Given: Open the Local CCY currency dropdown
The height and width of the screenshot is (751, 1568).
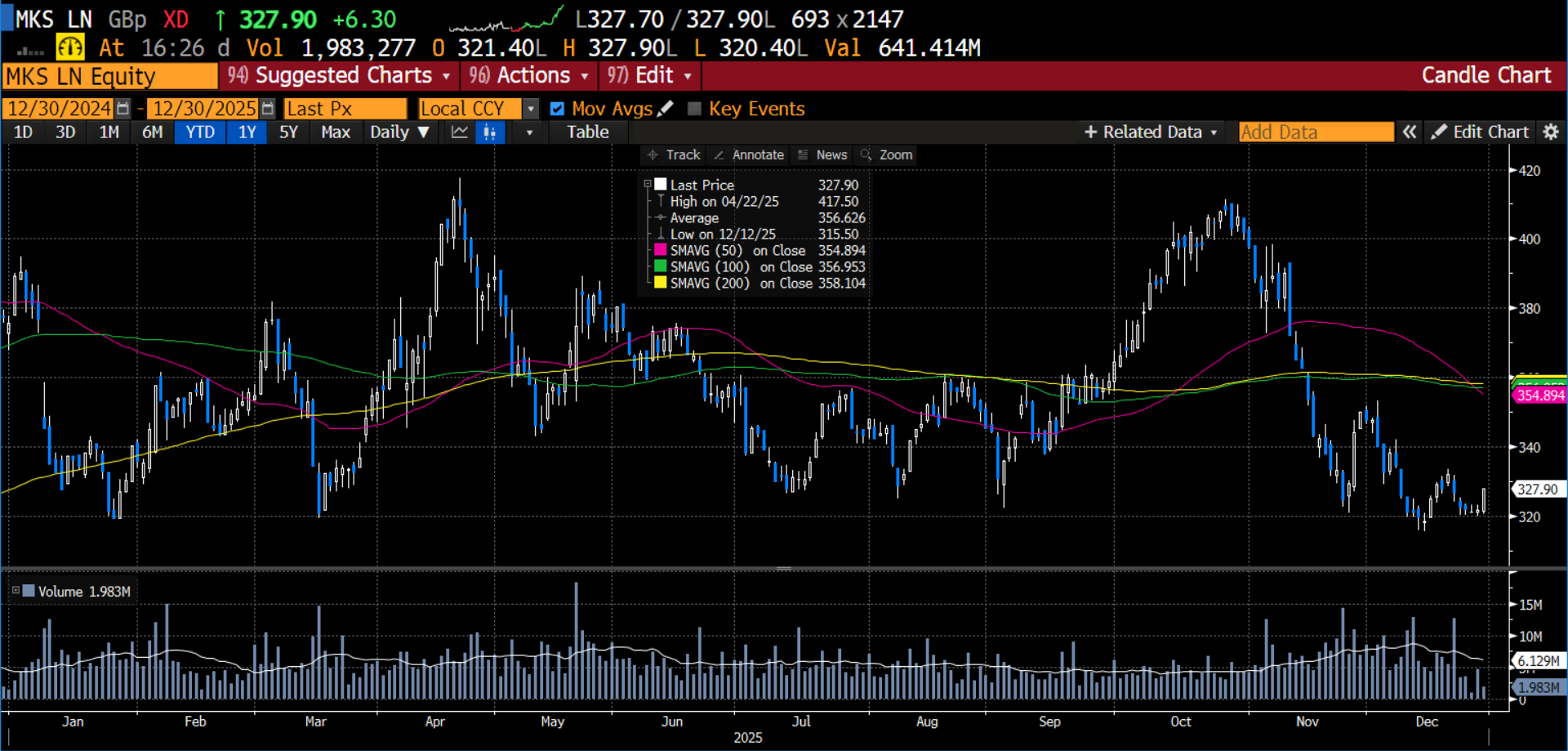Looking at the screenshot, I should pos(531,109).
